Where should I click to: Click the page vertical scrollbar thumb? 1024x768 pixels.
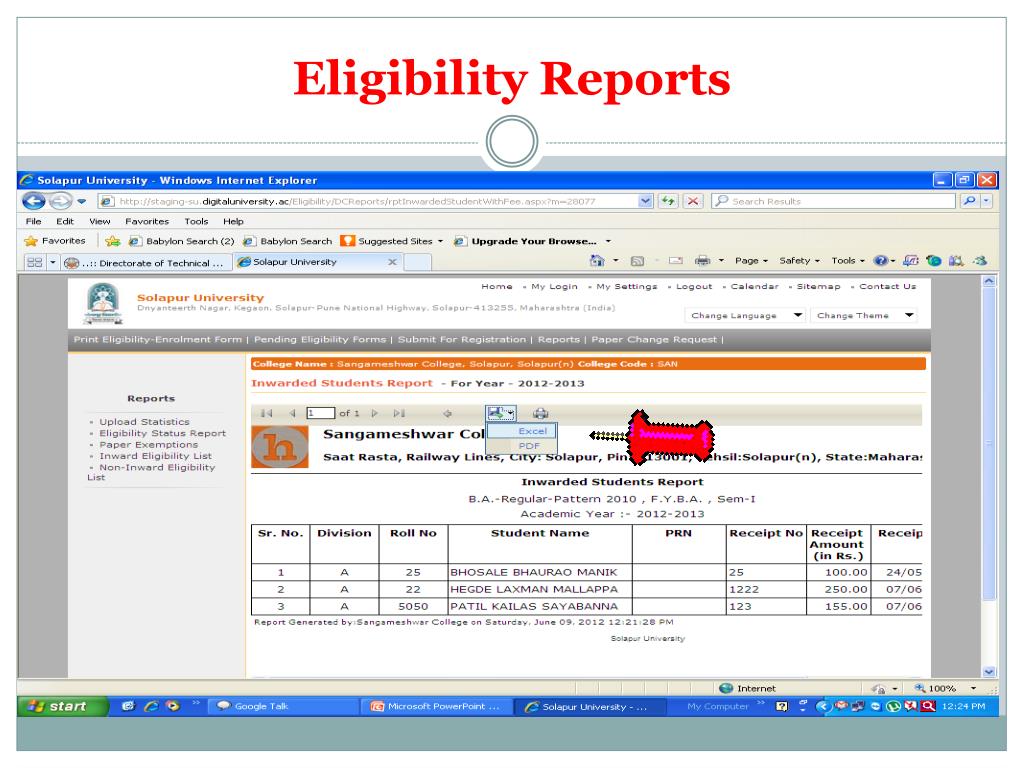[x=989, y=444]
